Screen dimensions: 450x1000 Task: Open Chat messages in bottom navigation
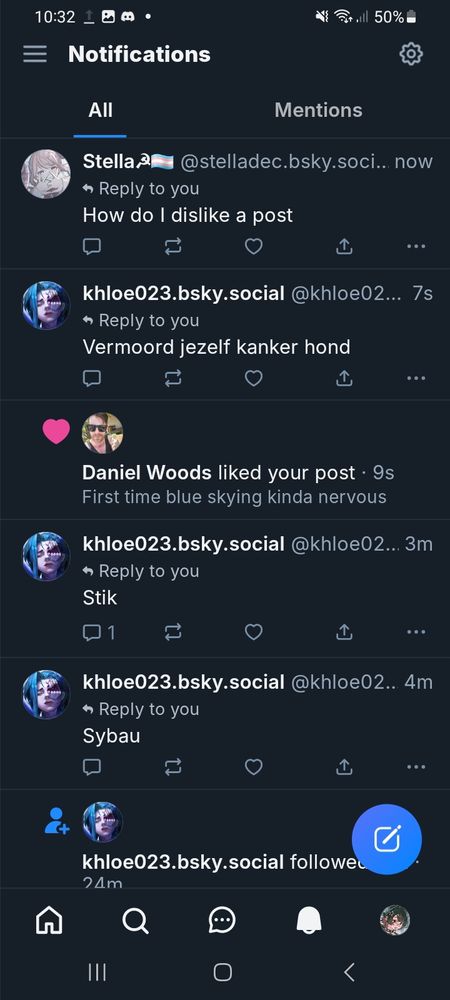pyautogui.click(x=222, y=920)
